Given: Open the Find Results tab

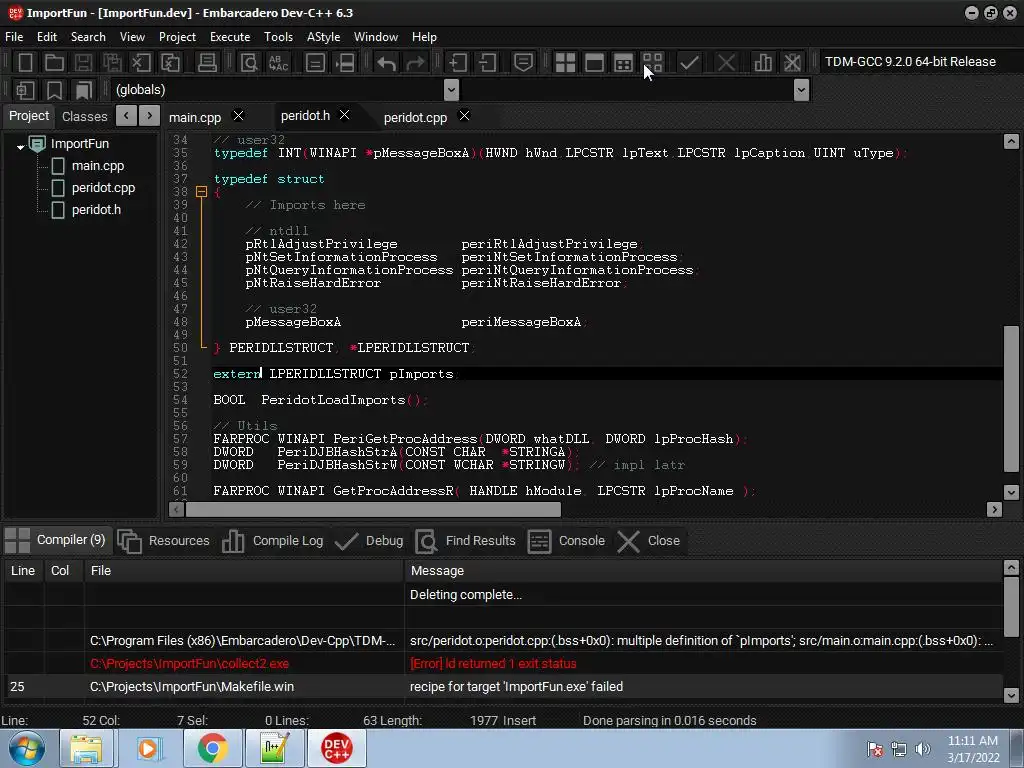Looking at the screenshot, I should point(465,541).
